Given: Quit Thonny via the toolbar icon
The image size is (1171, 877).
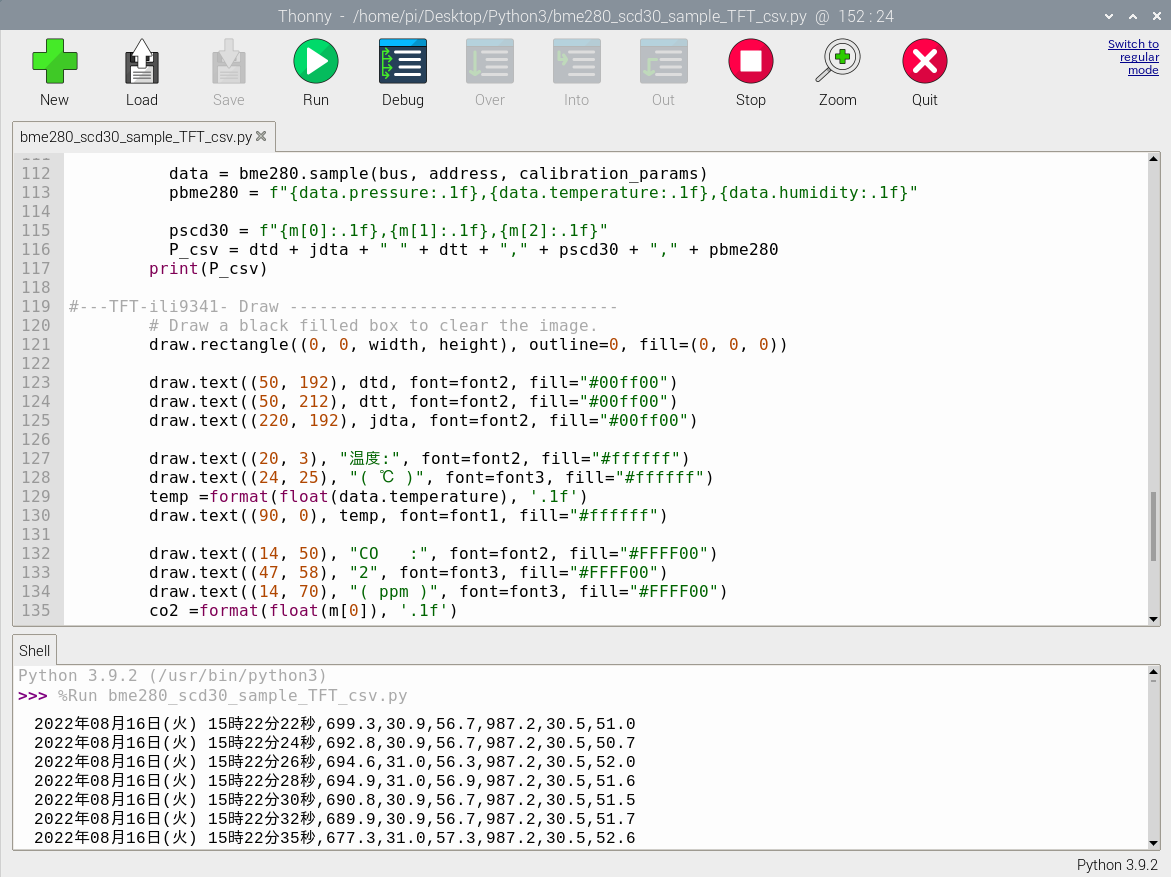Looking at the screenshot, I should 924,61.
